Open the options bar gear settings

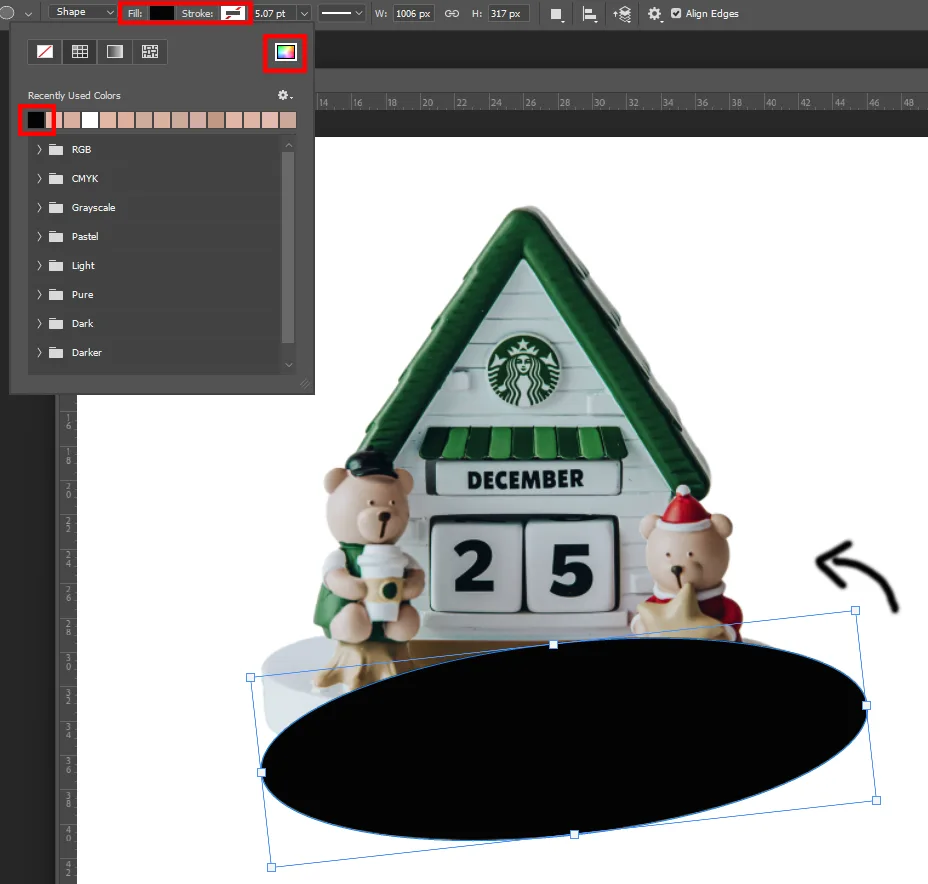(x=654, y=14)
